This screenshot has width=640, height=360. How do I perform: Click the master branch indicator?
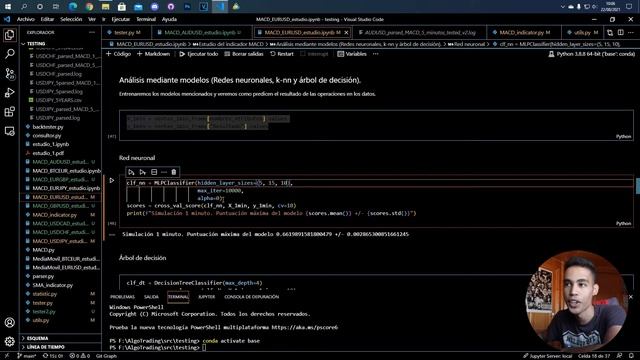[27, 356]
